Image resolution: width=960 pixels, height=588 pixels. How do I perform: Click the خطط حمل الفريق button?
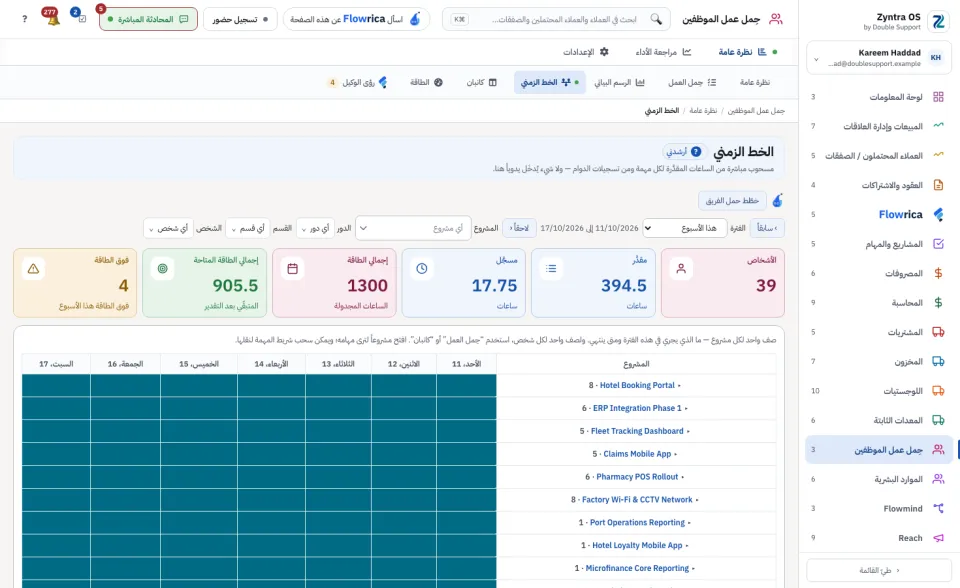point(732,200)
